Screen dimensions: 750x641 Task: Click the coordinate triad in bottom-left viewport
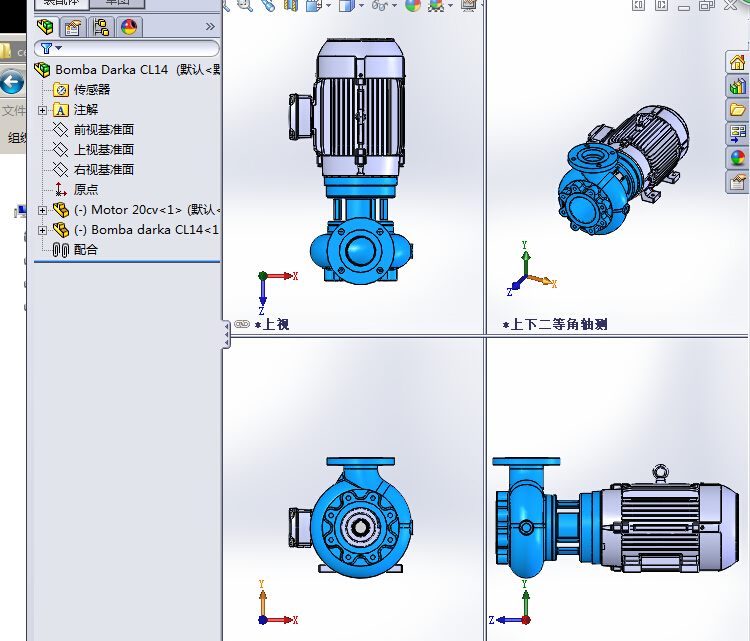(277, 603)
